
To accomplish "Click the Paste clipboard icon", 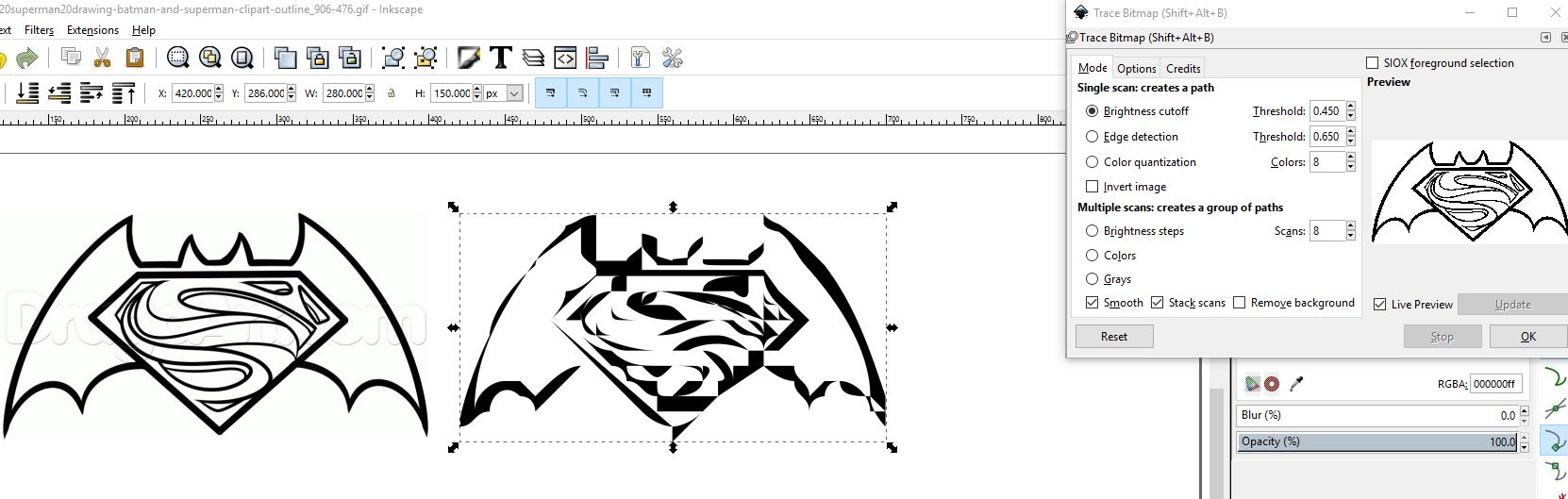I will [x=135, y=58].
